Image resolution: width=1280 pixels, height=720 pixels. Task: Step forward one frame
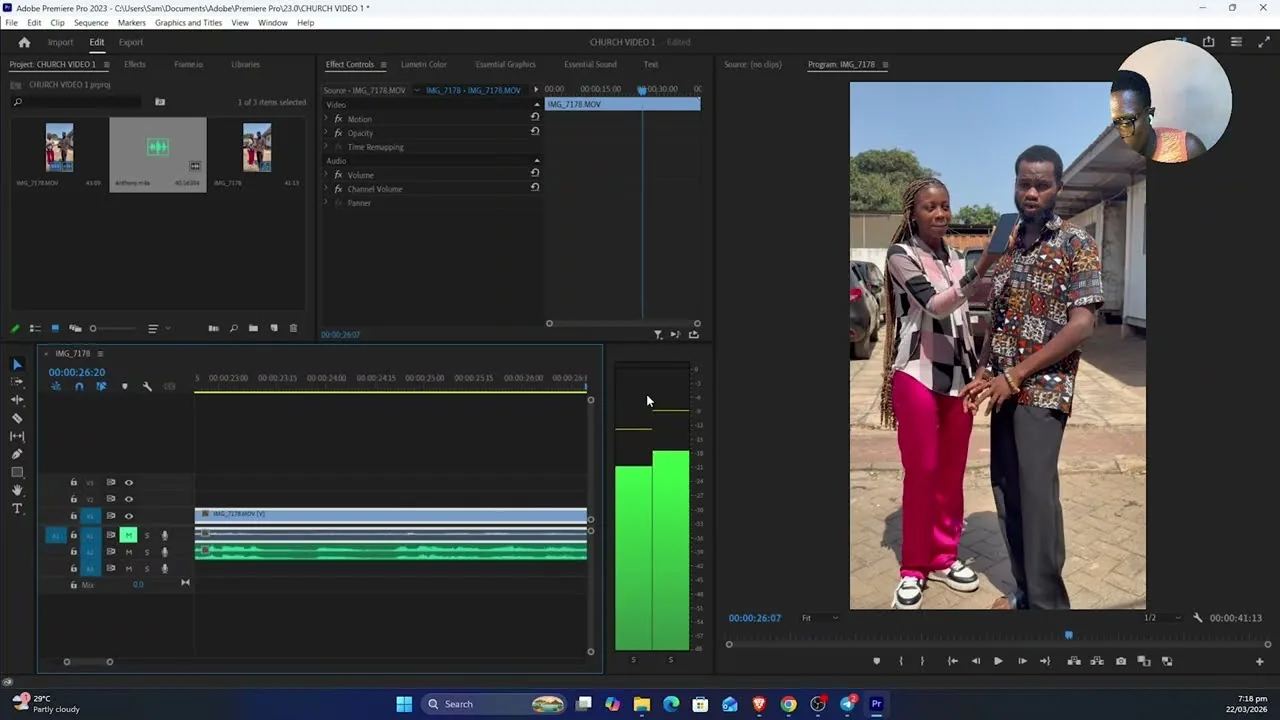click(1022, 661)
